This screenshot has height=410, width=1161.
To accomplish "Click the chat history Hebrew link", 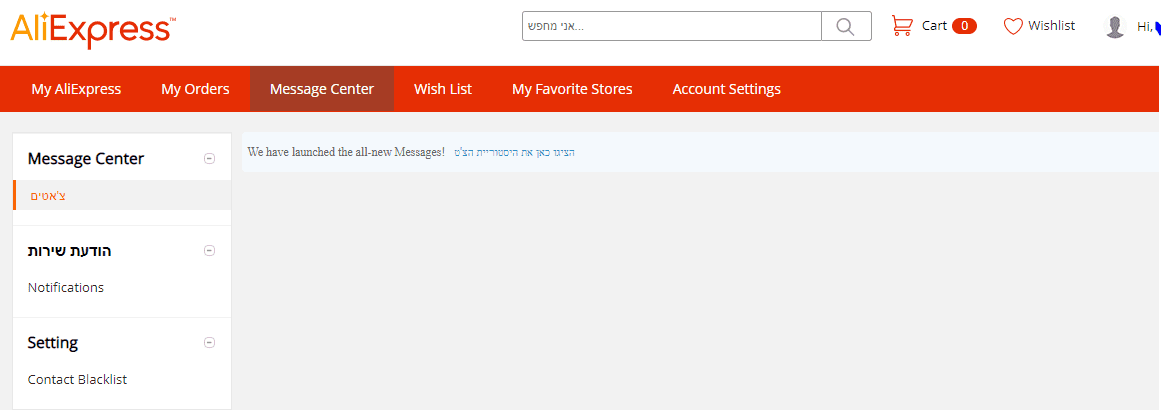I will pyautogui.click(x=514, y=153).
